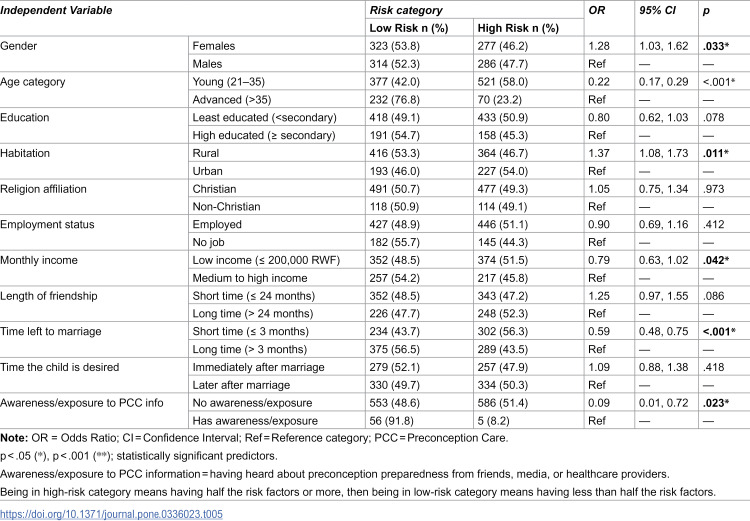Click the 'Has awareness/exposure' cell
The image size is (750, 521).
[x=255, y=421]
